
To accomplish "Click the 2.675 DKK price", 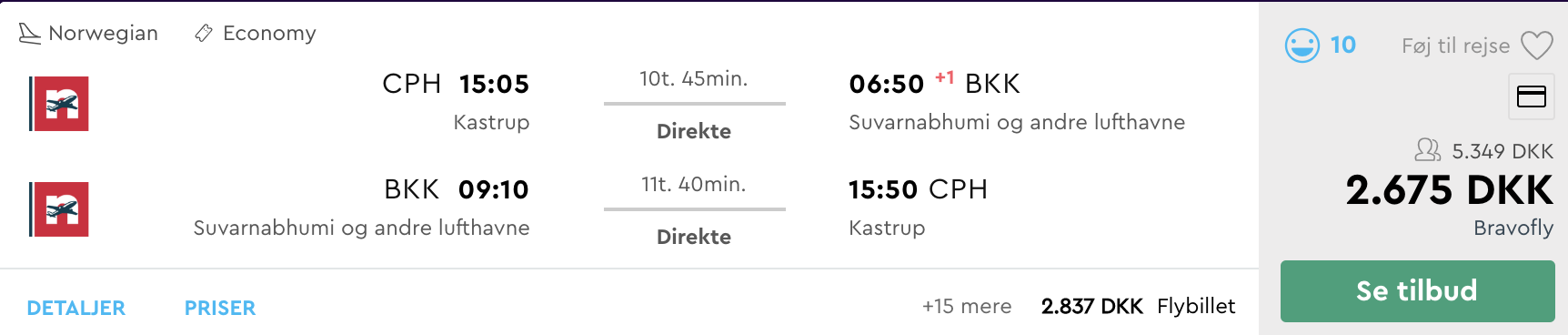I will tap(1449, 190).
